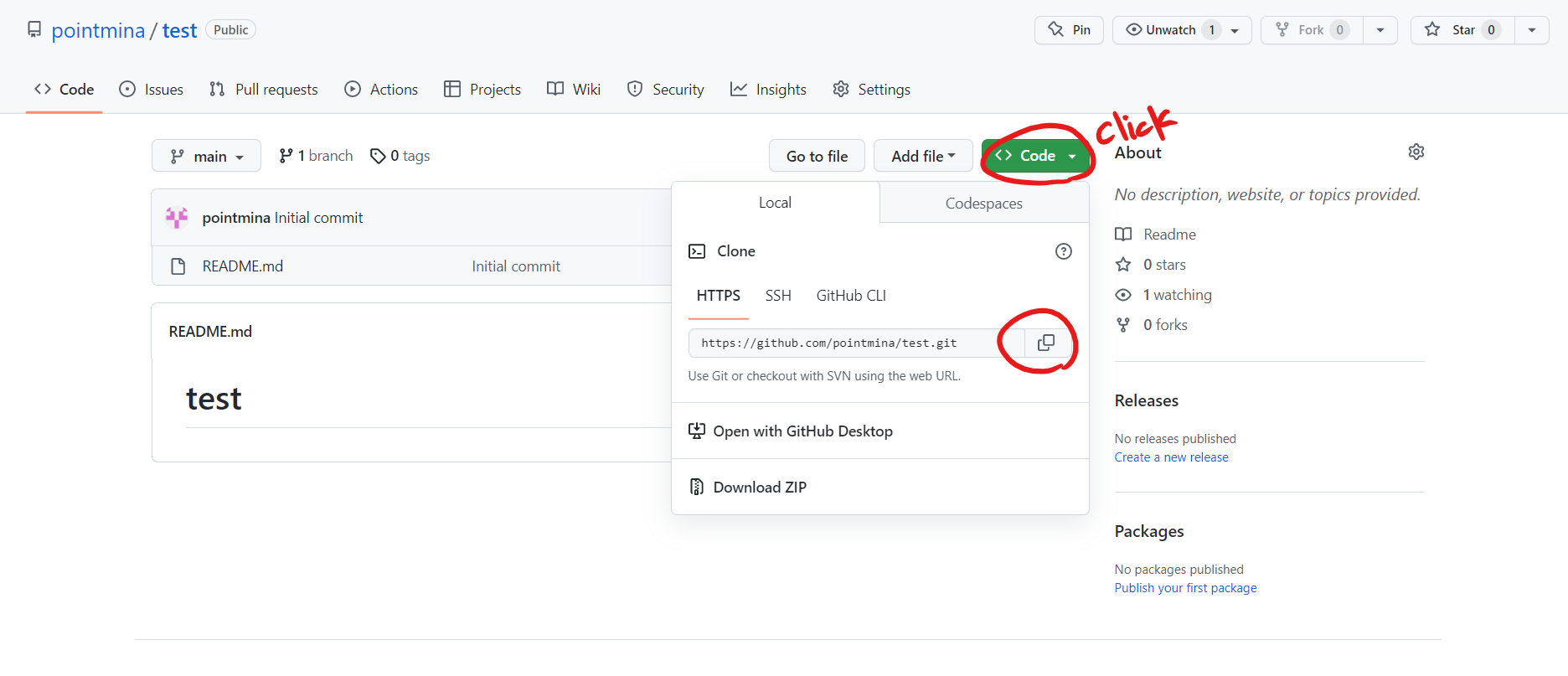Open the Add file dropdown
This screenshot has width=1568, height=676.
pyautogui.click(x=923, y=156)
